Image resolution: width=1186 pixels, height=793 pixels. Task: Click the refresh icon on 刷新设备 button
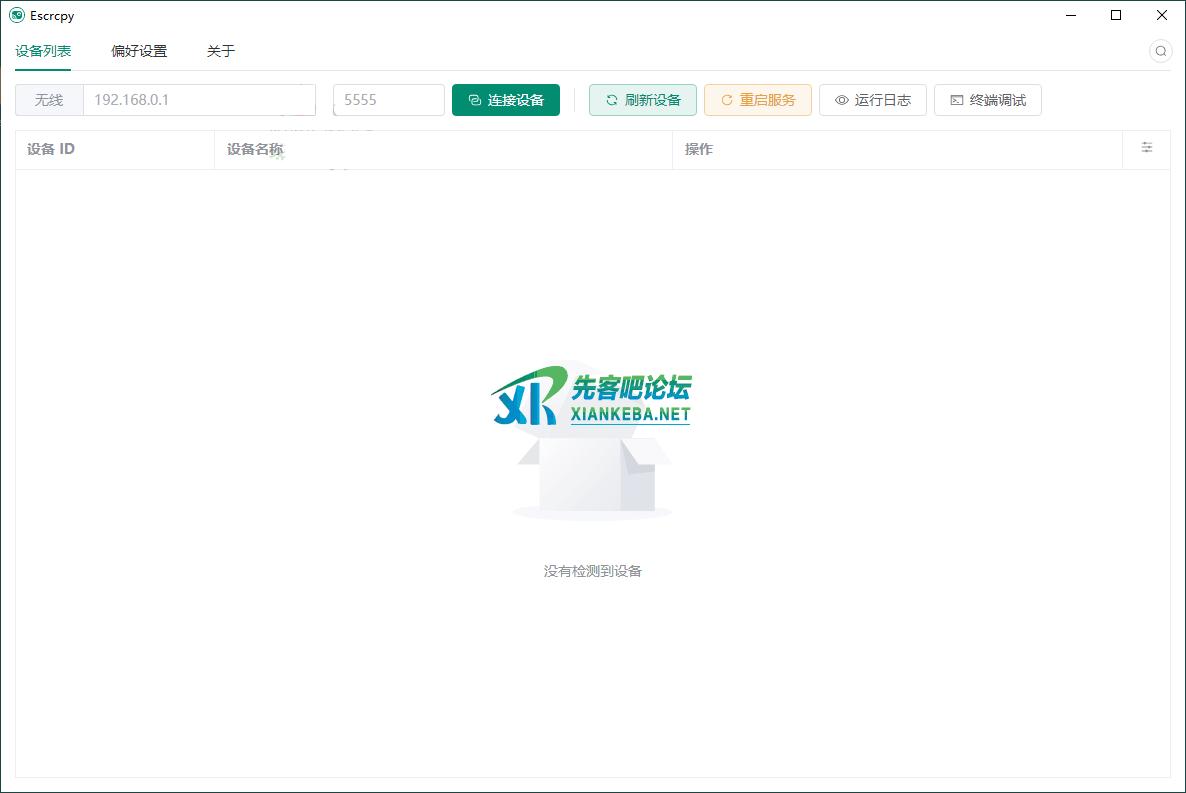coord(611,99)
